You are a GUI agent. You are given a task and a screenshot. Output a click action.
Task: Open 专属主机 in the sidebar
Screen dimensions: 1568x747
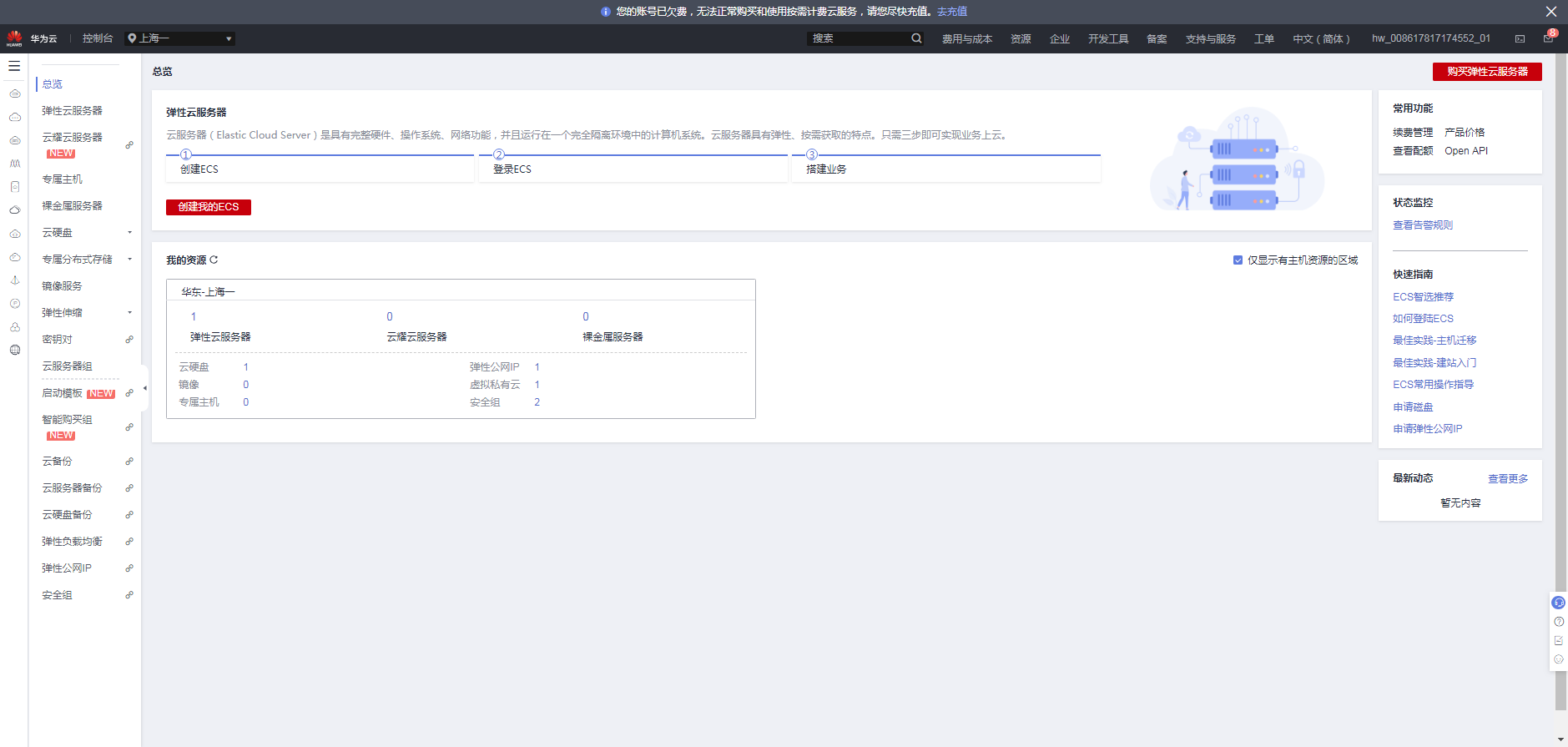coord(63,179)
